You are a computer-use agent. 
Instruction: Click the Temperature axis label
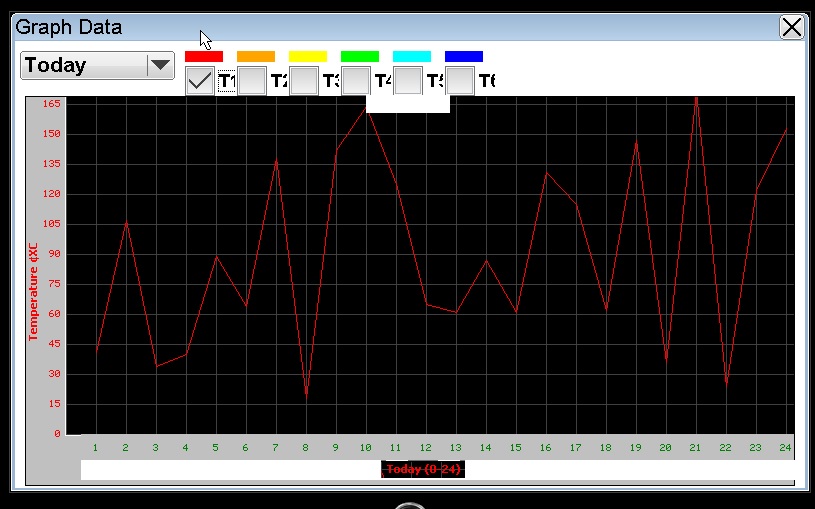pyautogui.click(x=33, y=292)
